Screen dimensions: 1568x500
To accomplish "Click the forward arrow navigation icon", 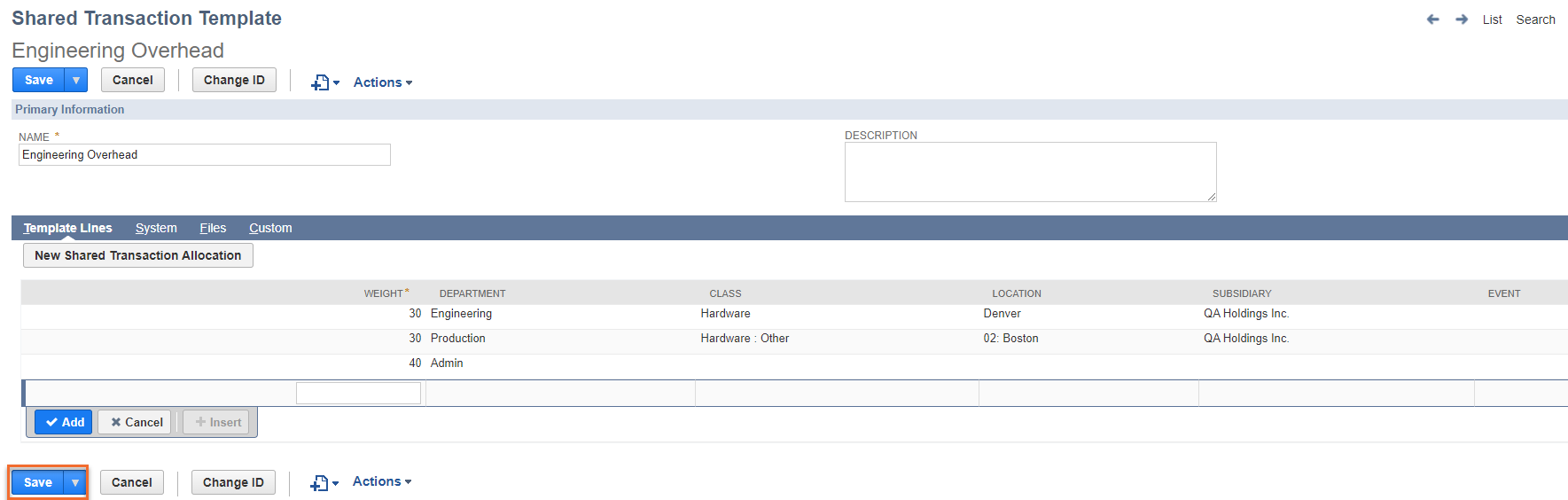I will coord(1462,20).
